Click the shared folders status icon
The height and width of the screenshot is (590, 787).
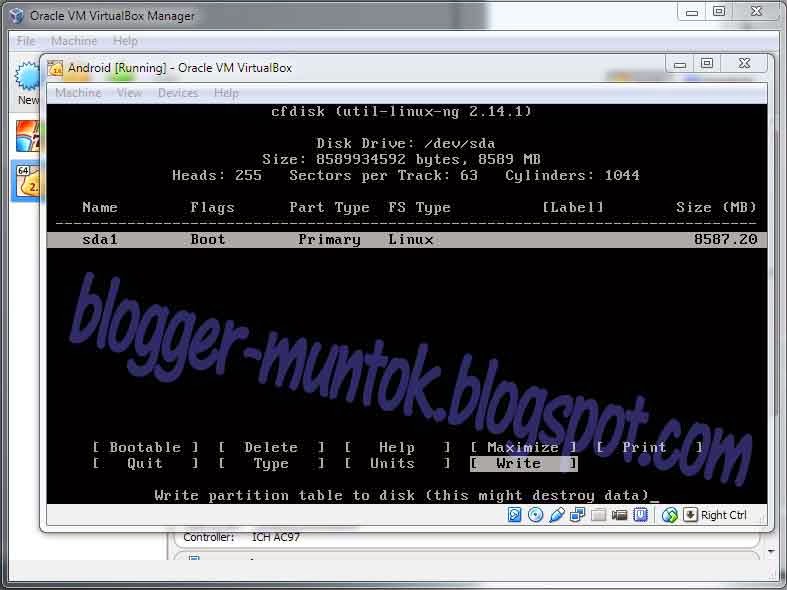[598, 515]
